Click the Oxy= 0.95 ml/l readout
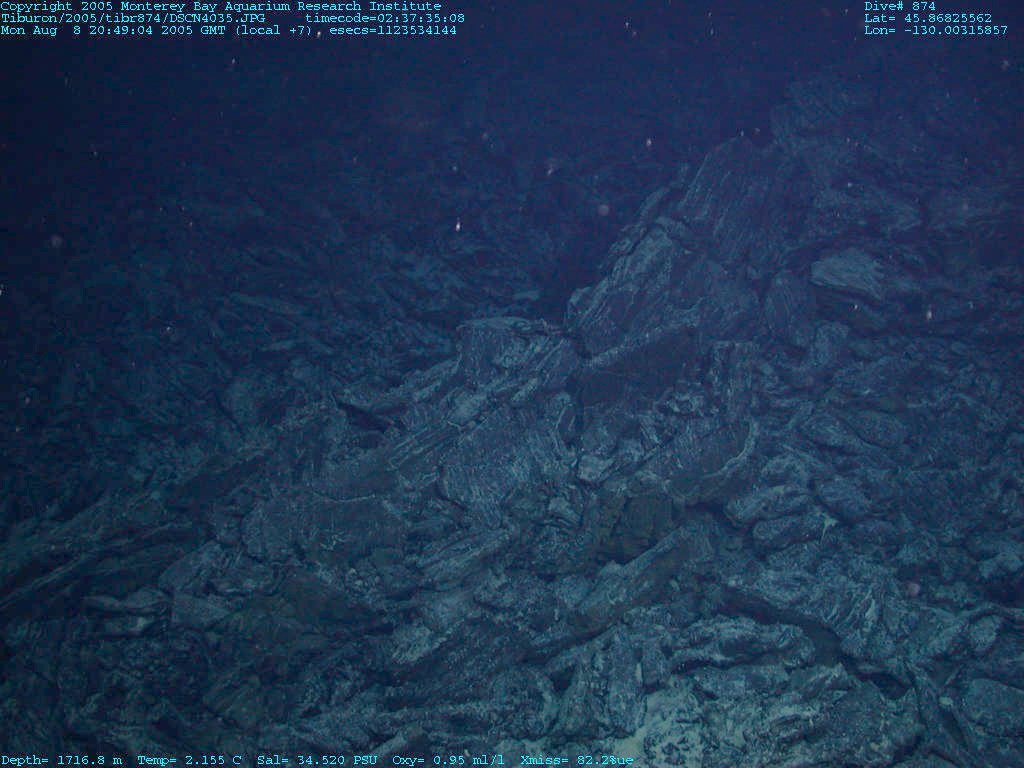This screenshot has width=1024, height=768. (x=448, y=760)
